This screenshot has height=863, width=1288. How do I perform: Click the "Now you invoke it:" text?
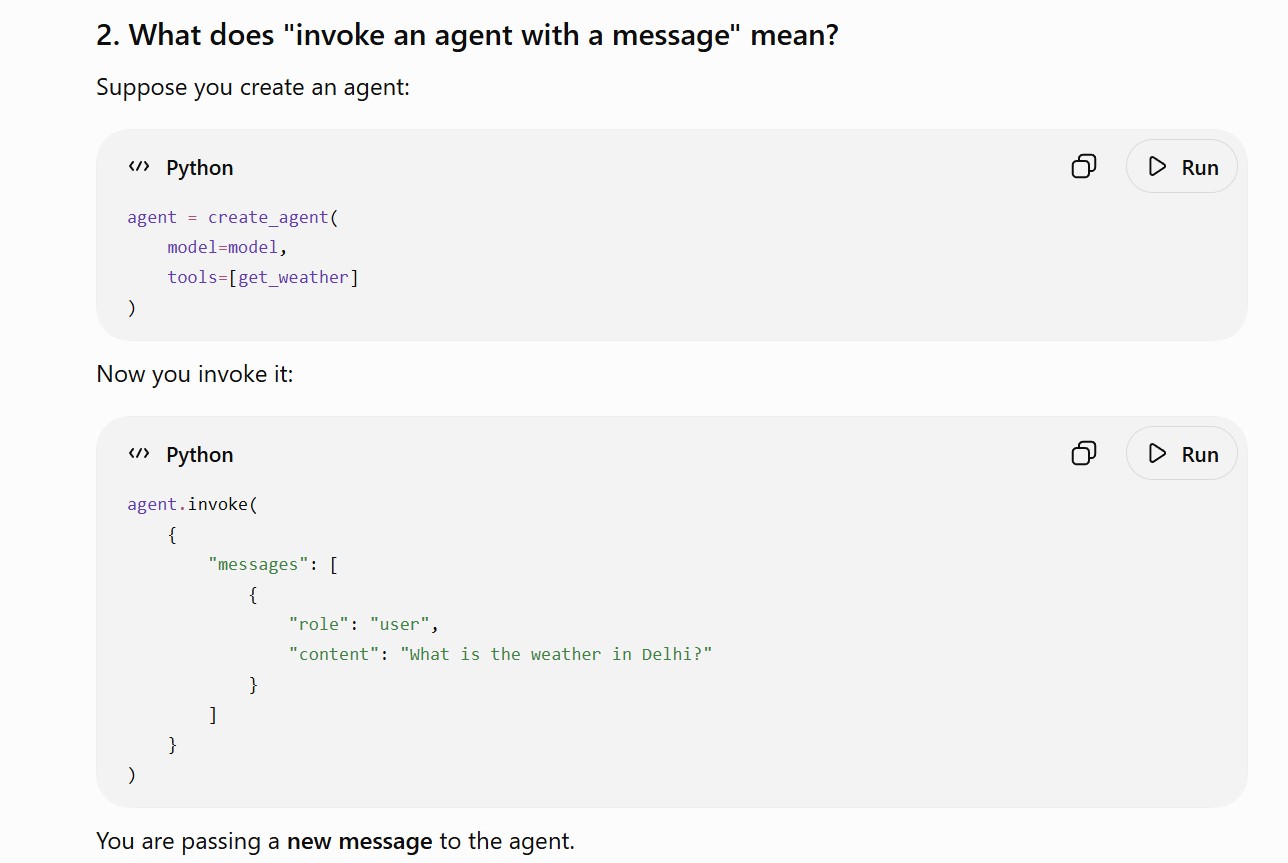195,374
